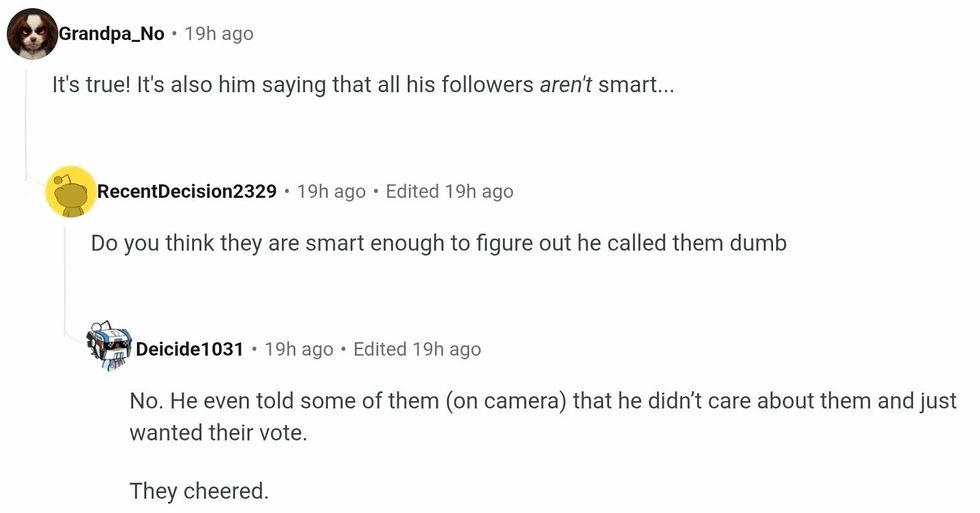Open Grandpa_No's user profile
Screen dimensions: 980x513
(111, 34)
